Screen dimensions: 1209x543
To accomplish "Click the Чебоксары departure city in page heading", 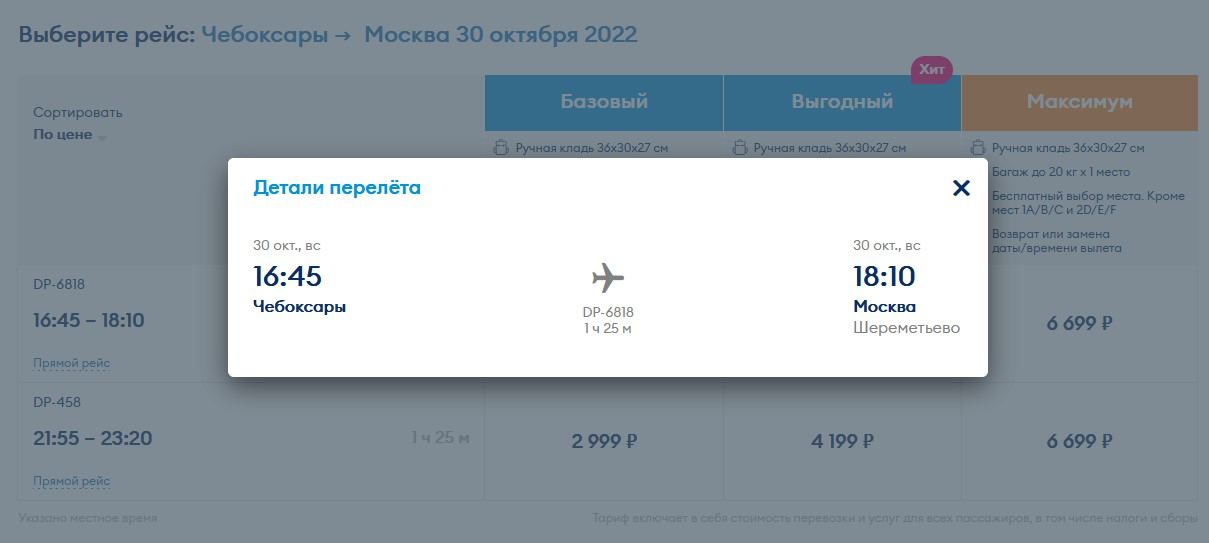I will coord(264,35).
